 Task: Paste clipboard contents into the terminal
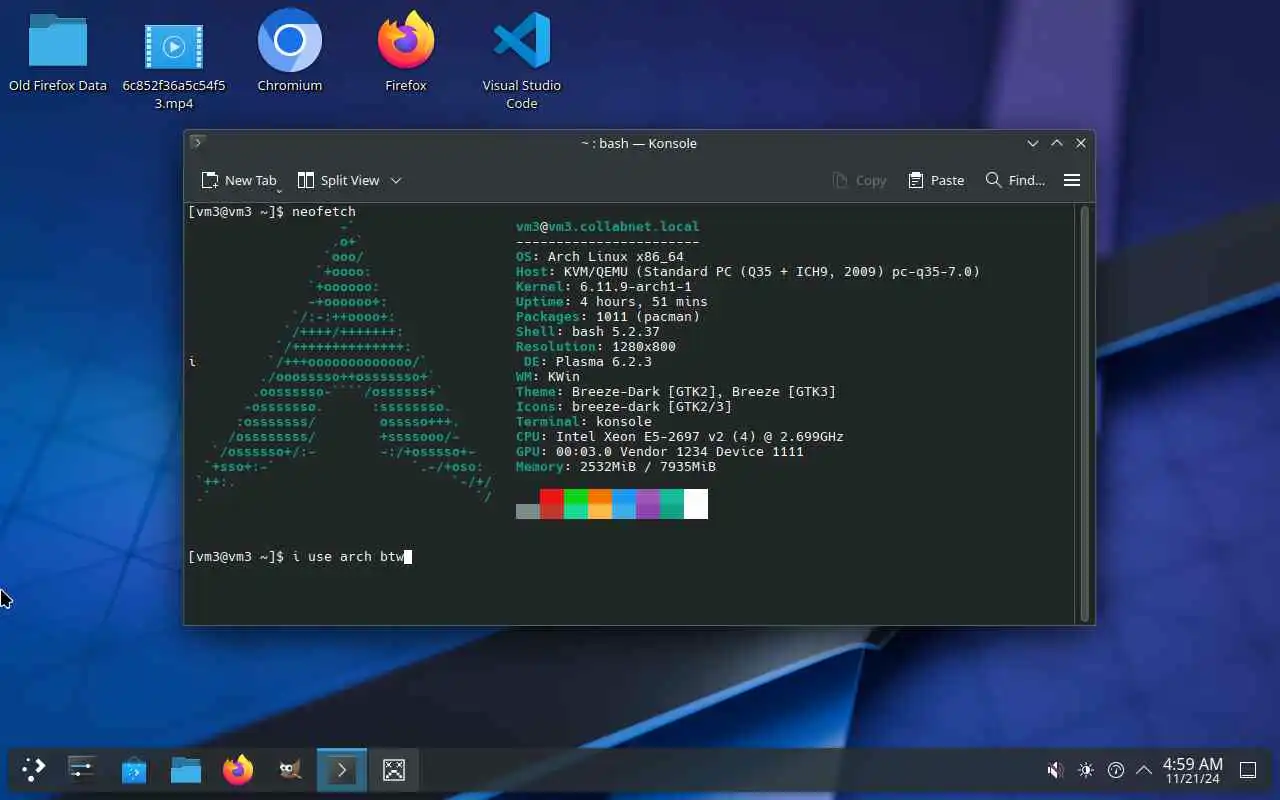937,180
